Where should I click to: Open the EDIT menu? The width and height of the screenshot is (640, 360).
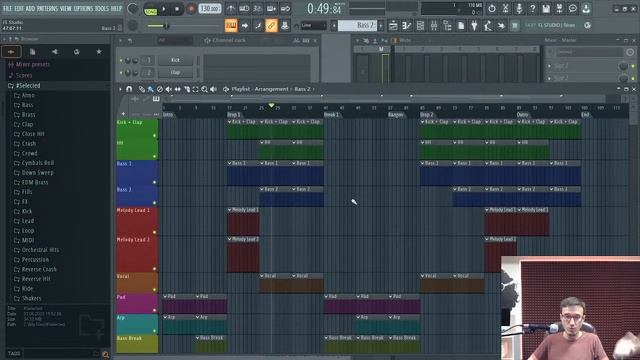coord(19,8)
